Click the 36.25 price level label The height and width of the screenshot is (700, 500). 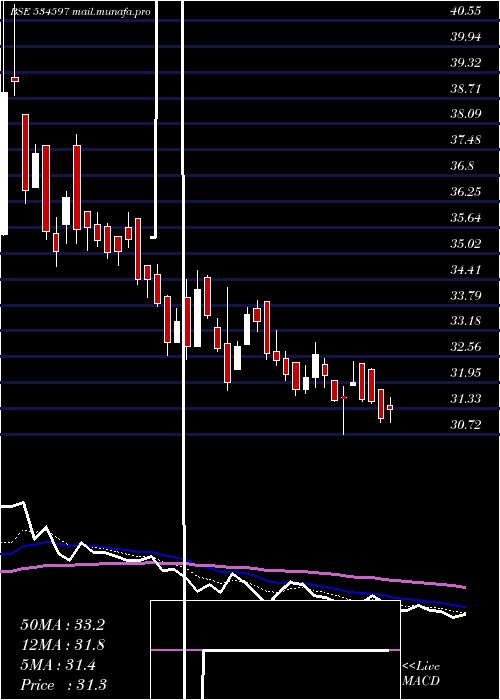466,192
